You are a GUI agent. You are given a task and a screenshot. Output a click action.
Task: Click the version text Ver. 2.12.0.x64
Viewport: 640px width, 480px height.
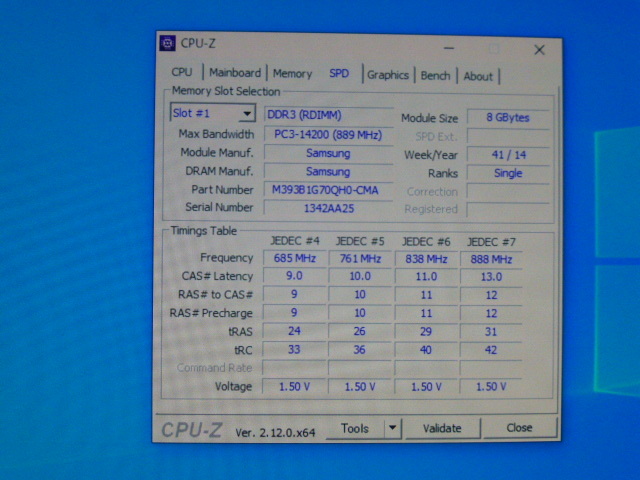[x=275, y=432]
